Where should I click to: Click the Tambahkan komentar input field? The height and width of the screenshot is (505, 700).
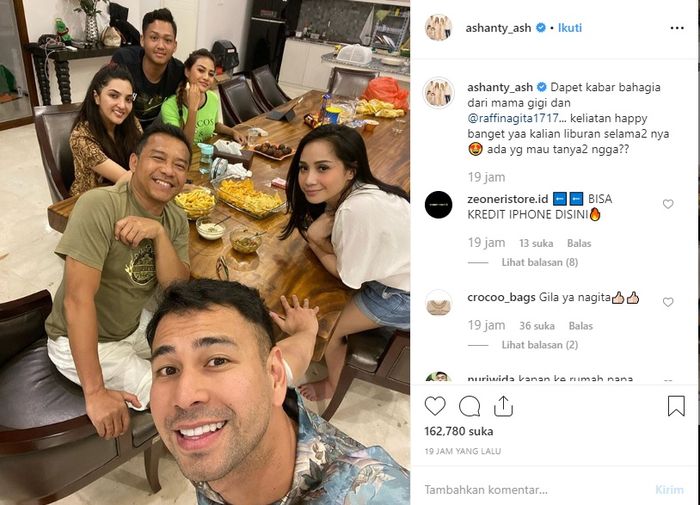point(536,490)
